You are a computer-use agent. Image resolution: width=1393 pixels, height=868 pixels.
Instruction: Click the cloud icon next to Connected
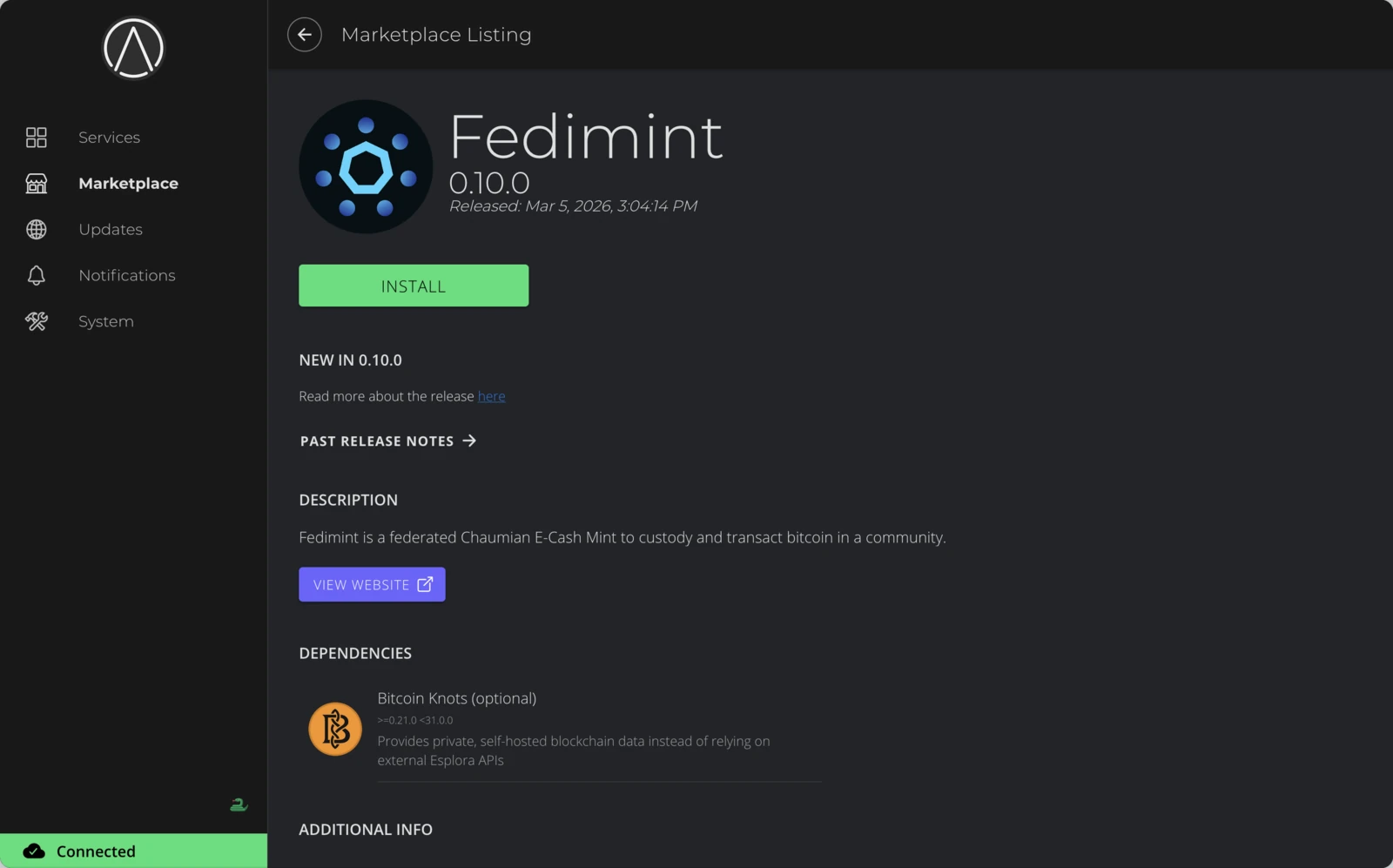point(33,851)
